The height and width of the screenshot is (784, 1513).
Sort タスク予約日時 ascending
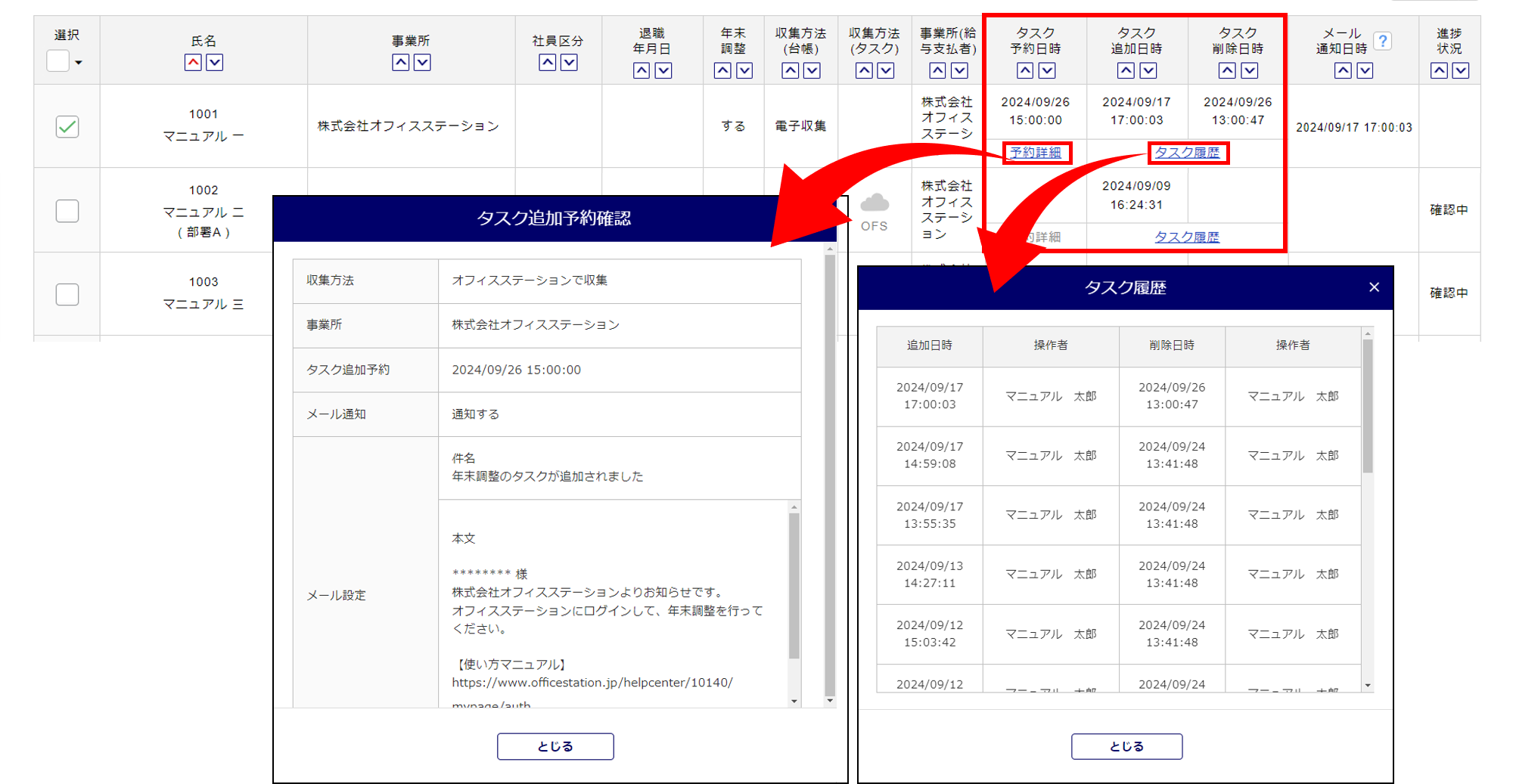pyautogui.click(x=1025, y=70)
